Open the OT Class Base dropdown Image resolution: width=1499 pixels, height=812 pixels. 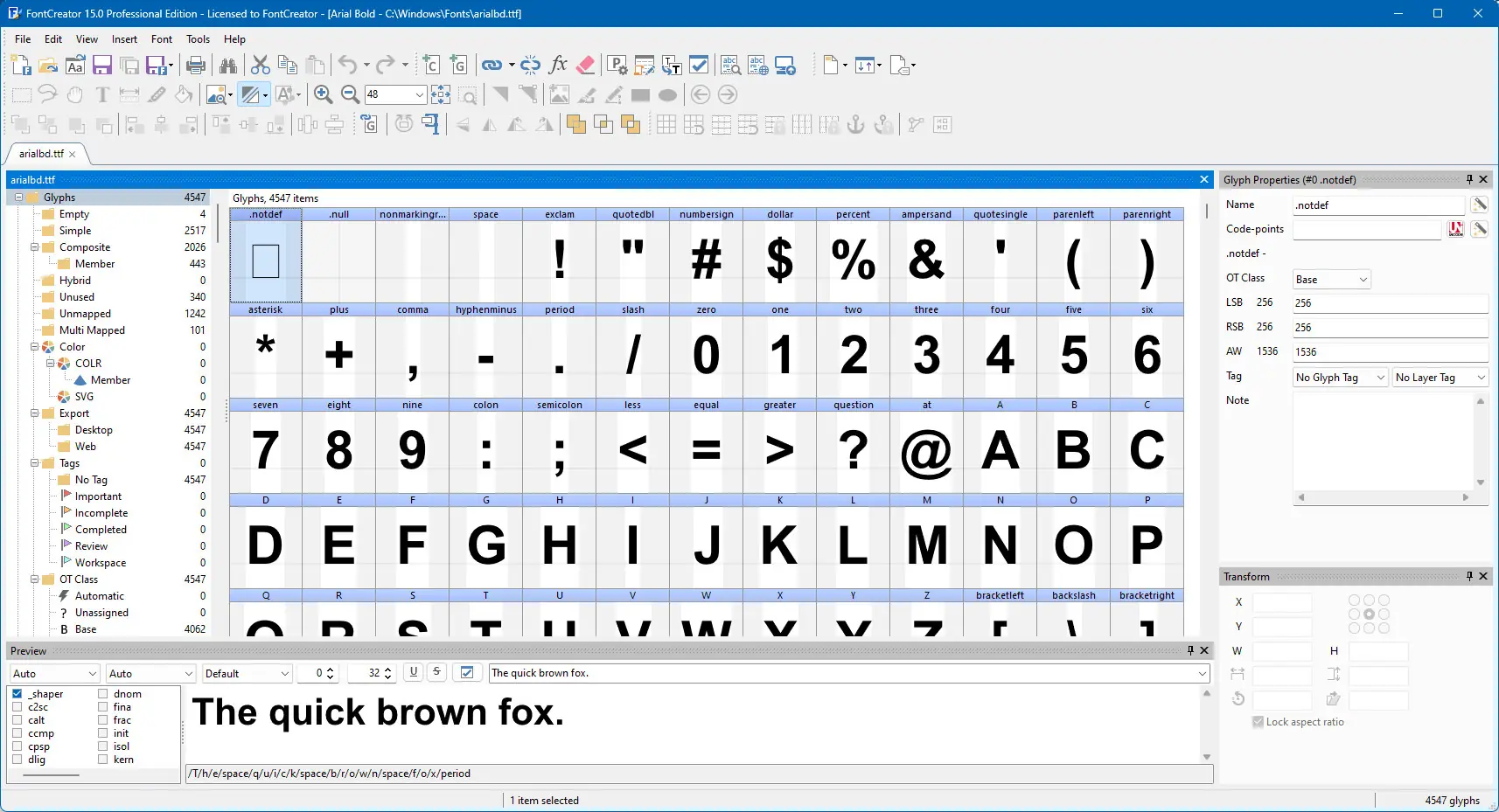(1332, 280)
